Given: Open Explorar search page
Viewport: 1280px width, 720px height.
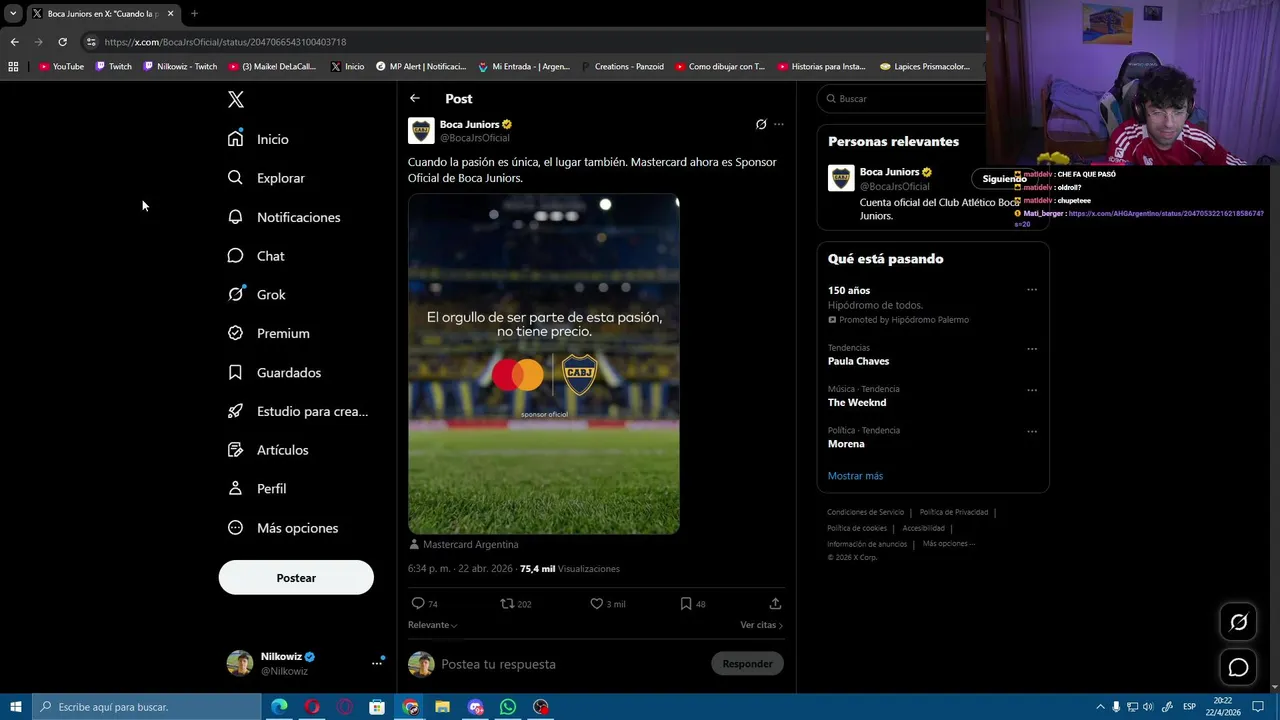Looking at the screenshot, I should click(266, 178).
